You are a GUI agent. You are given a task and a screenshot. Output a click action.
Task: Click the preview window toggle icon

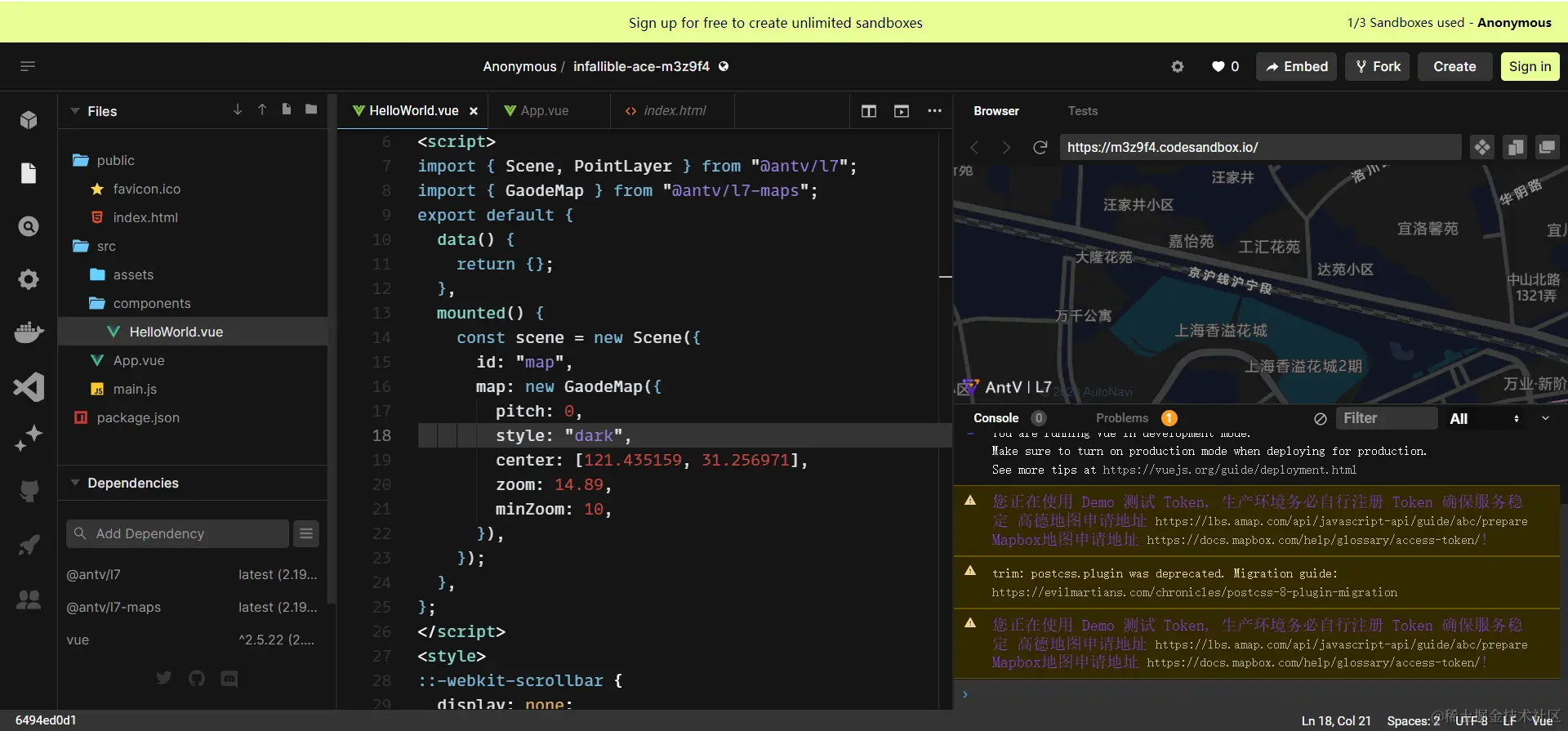click(902, 111)
